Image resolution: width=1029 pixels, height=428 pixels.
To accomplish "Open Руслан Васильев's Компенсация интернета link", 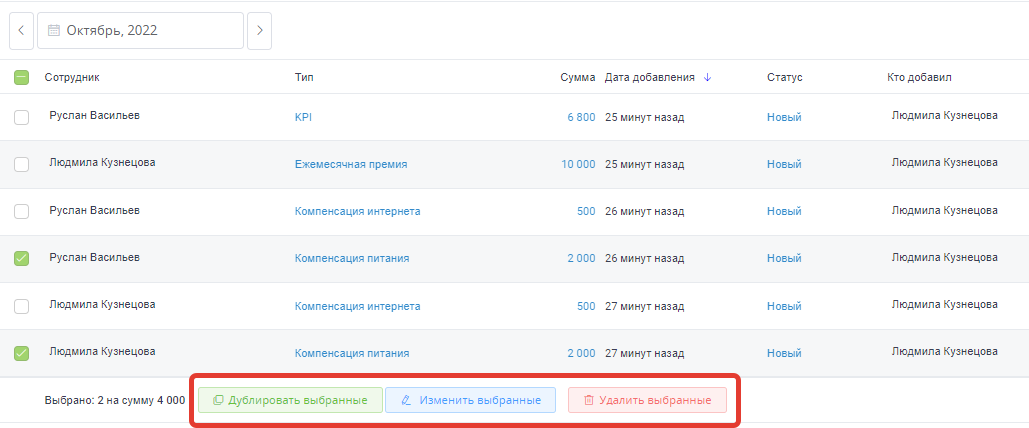I will [358, 211].
